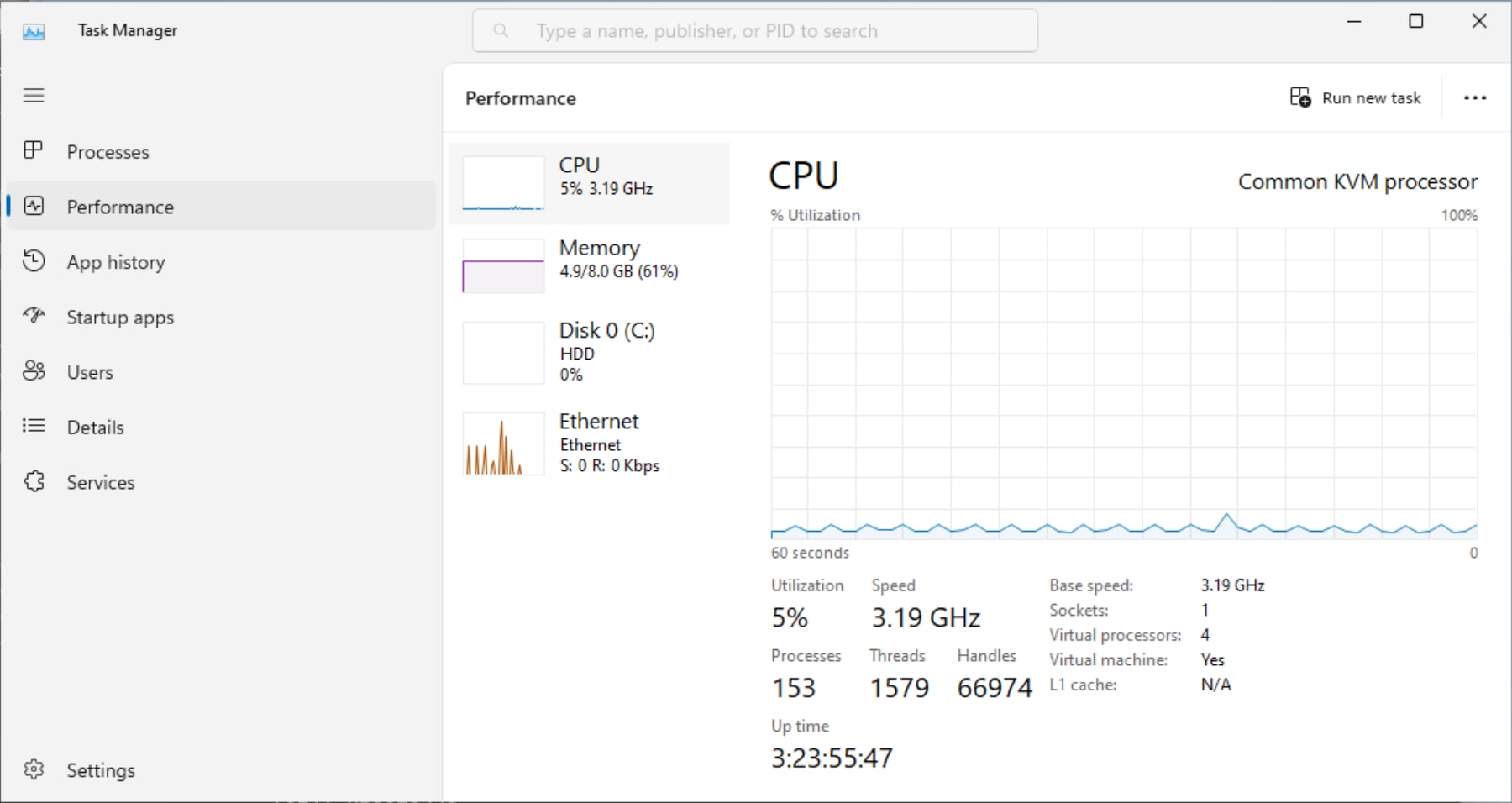Select the Performance graph icon
1512x803 pixels.
34,206
